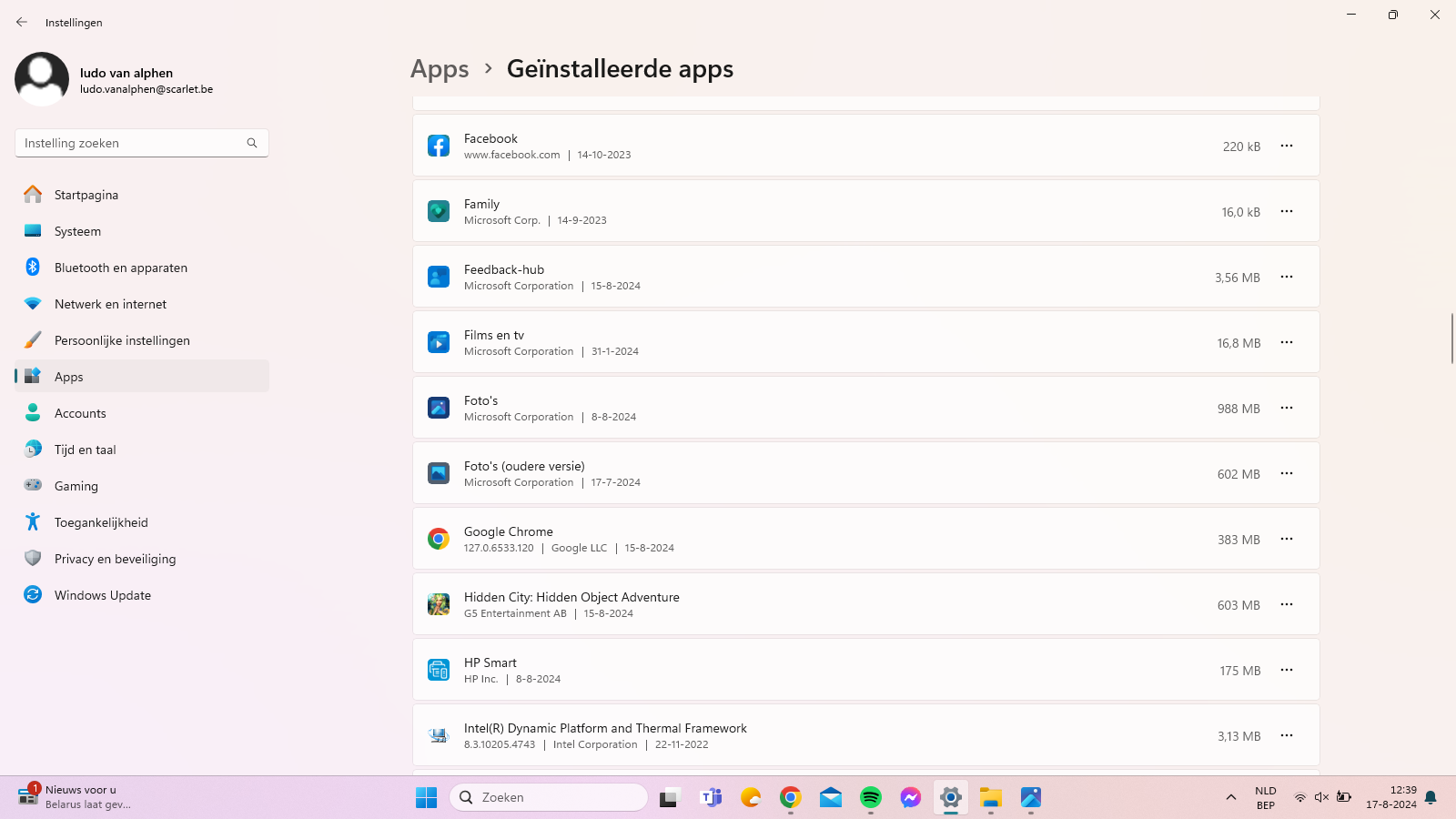1456x819 pixels.
Task: Click the taskbar Zoeken search box
Action: (549, 798)
